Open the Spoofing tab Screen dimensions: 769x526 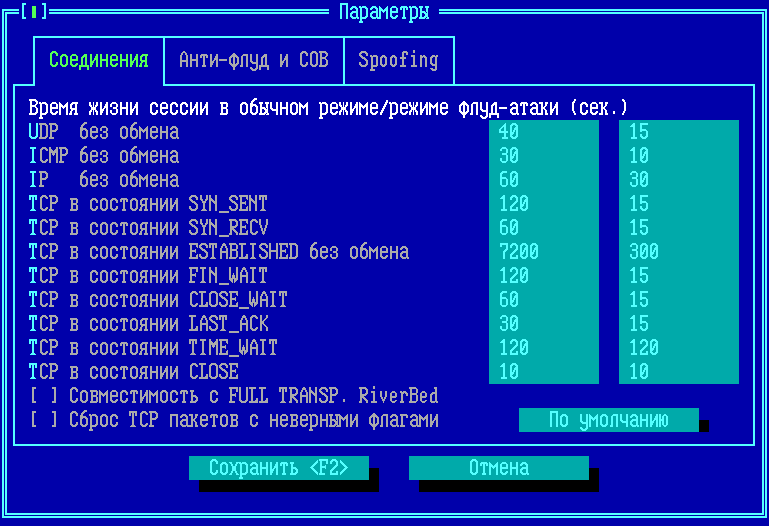pyautogui.click(x=398, y=60)
